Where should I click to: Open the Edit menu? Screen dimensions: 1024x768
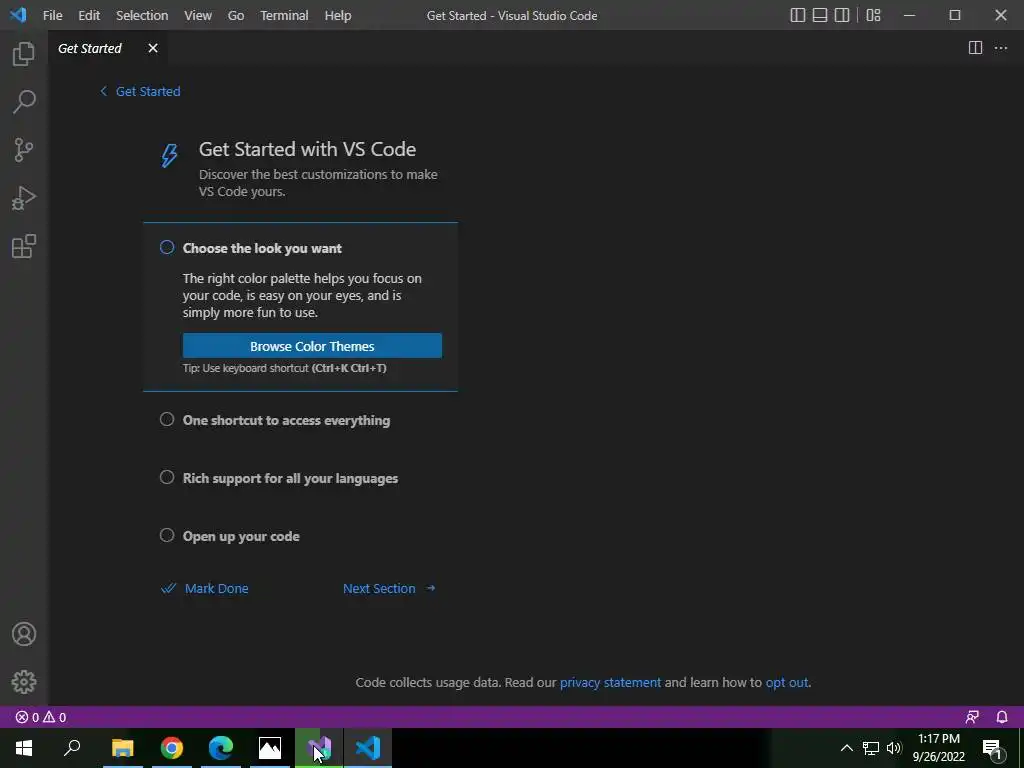(89, 15)
